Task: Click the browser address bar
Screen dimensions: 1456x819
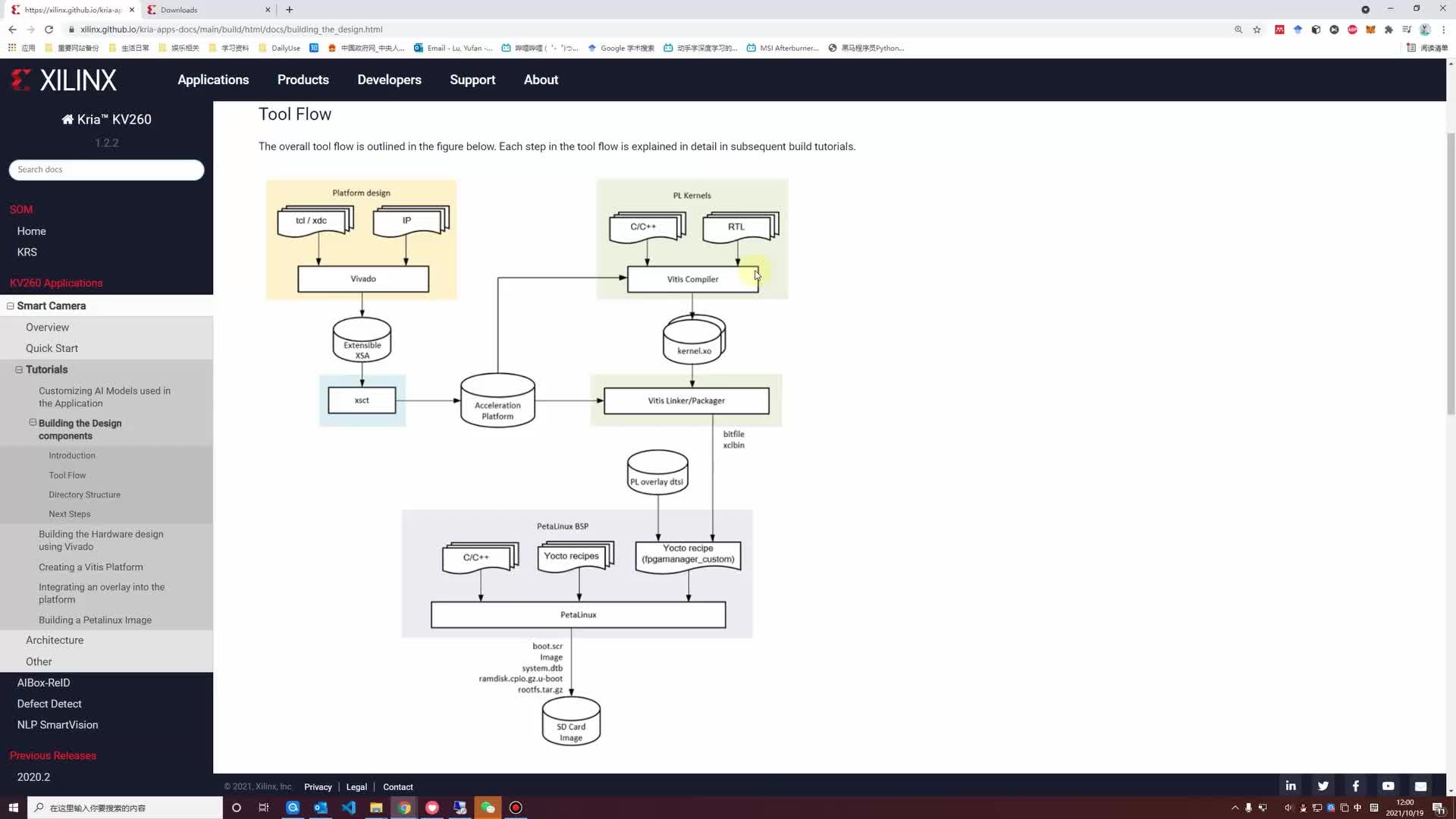Action: [645, 30]
